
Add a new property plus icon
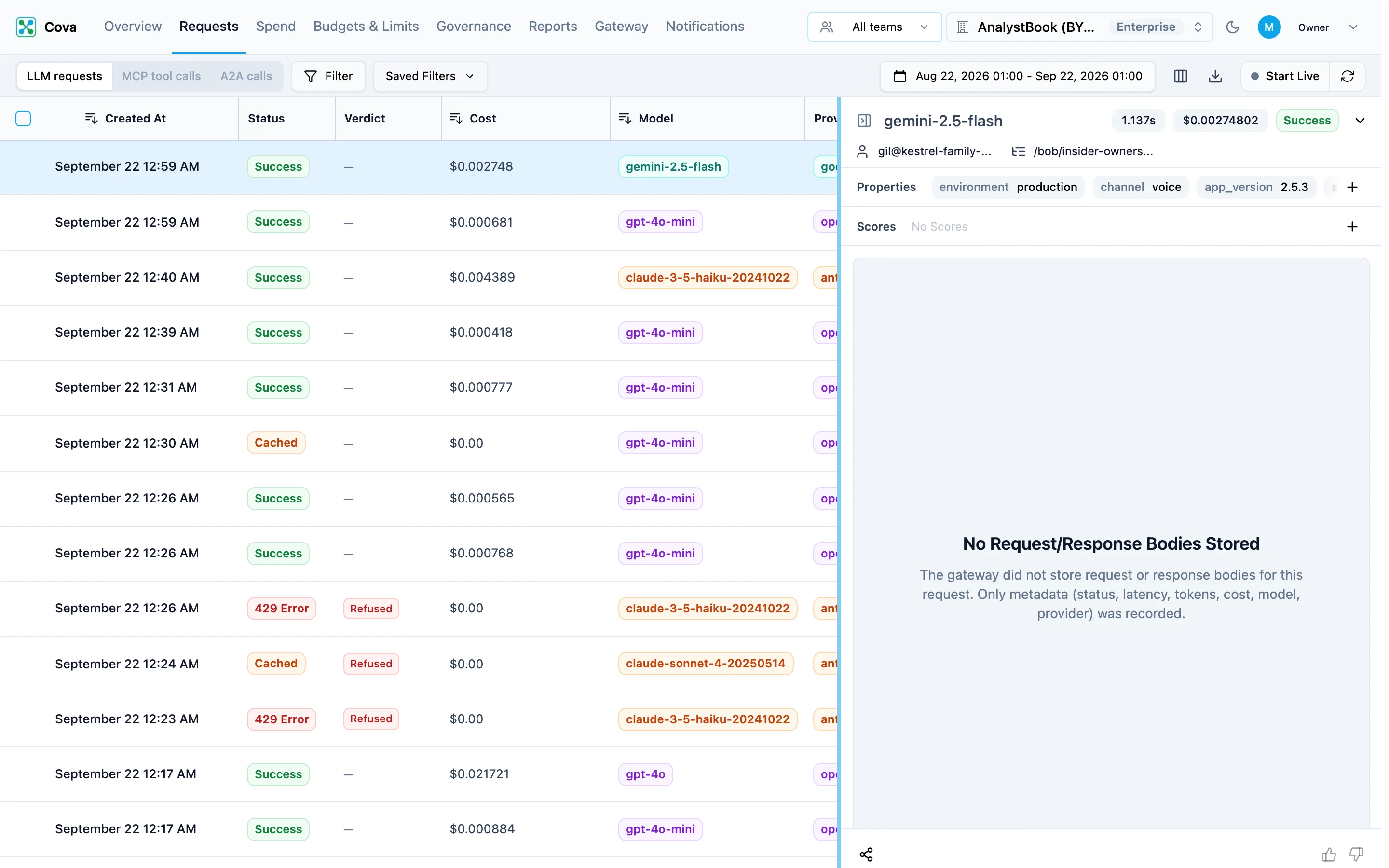[1352, 187]
